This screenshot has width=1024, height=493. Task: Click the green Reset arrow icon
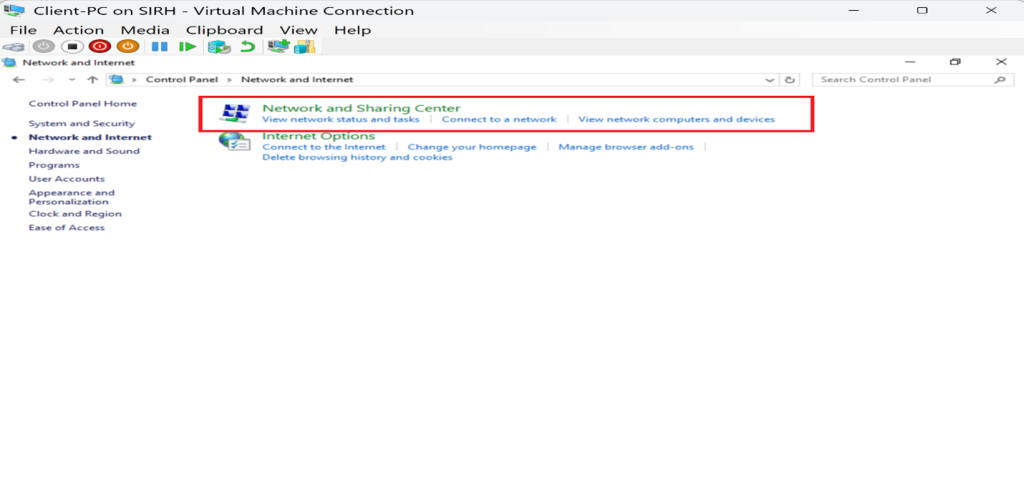pyautogui.click(x=187, y=47)
